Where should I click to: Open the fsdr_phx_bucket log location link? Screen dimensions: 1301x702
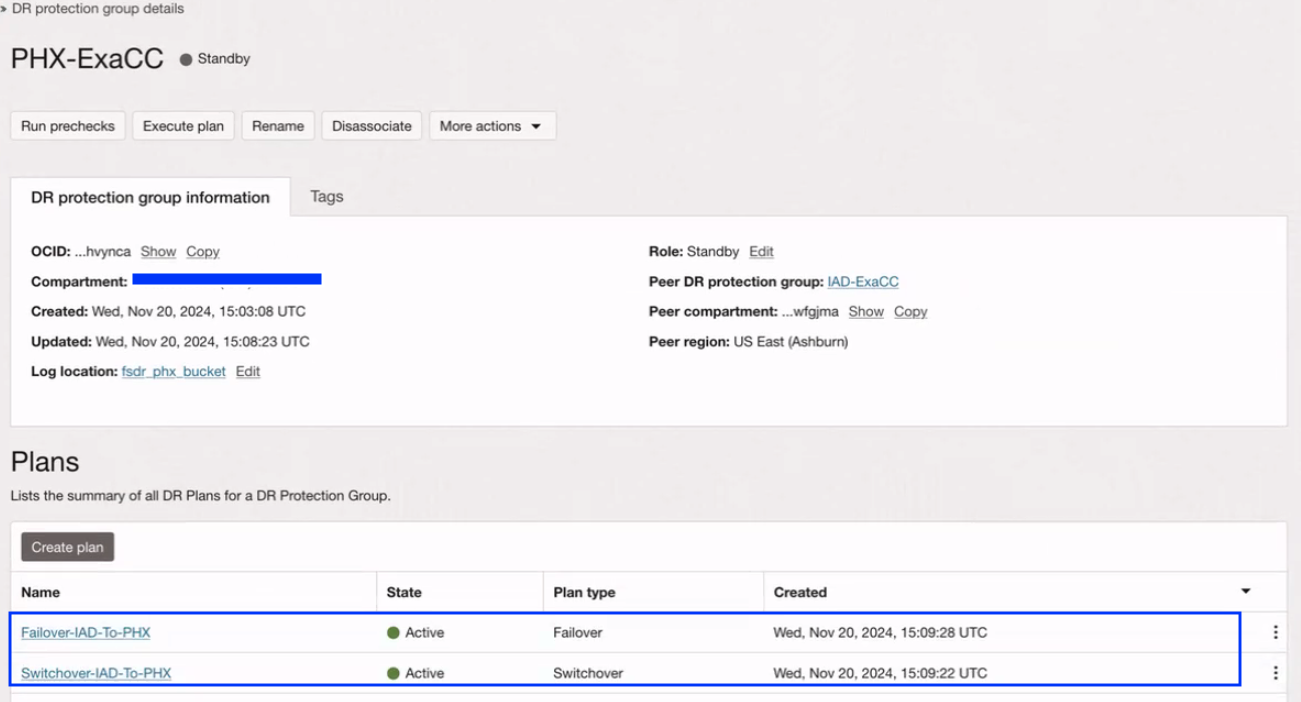(x=174, y=372)
